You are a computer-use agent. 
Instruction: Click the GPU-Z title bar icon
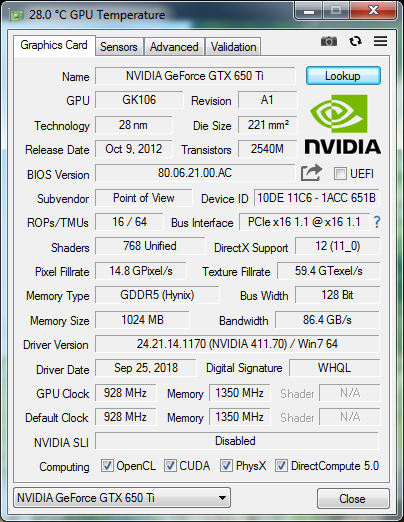pos(16,15)
